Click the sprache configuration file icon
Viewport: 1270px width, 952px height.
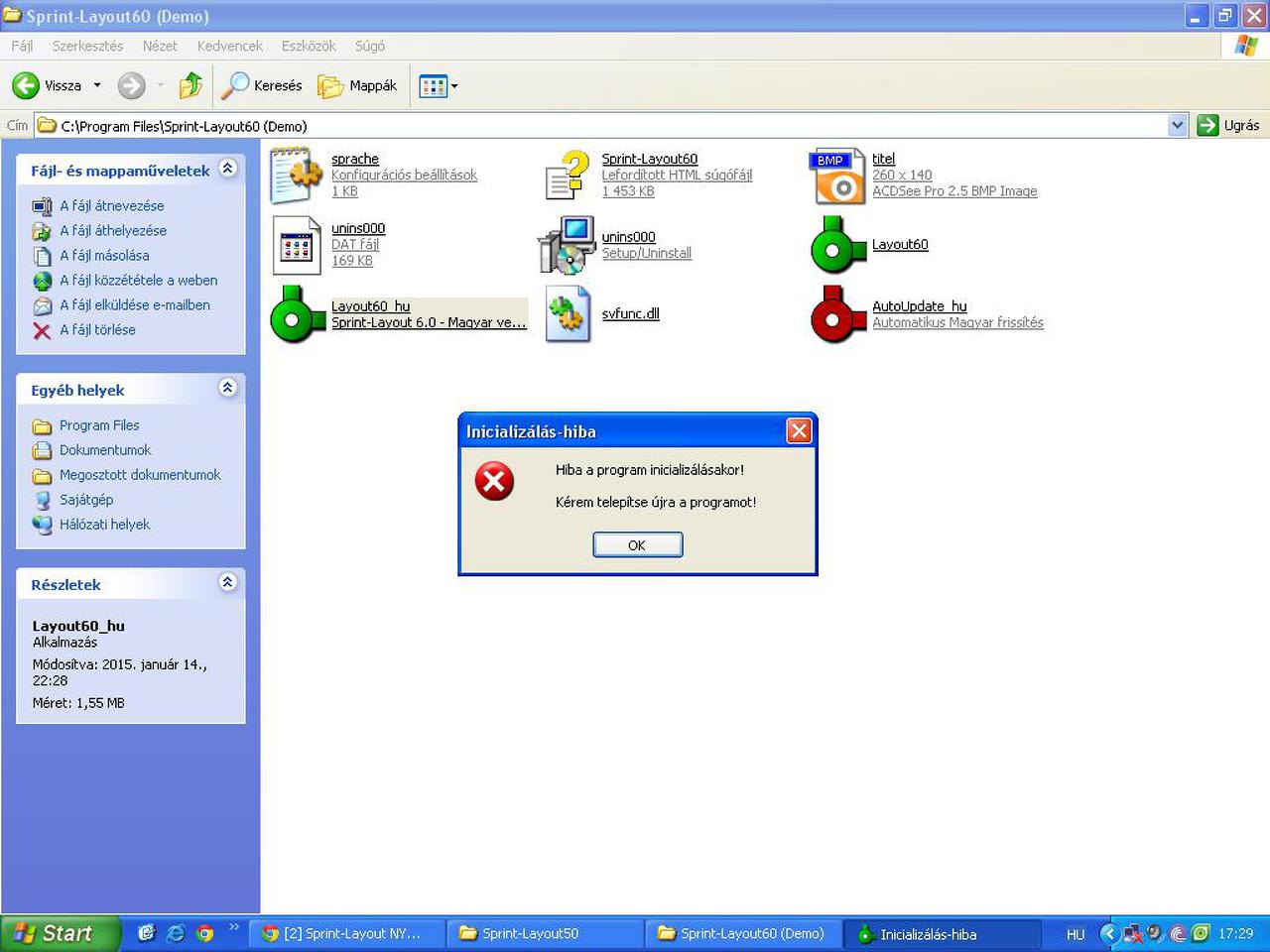click(x=297, y=176)
